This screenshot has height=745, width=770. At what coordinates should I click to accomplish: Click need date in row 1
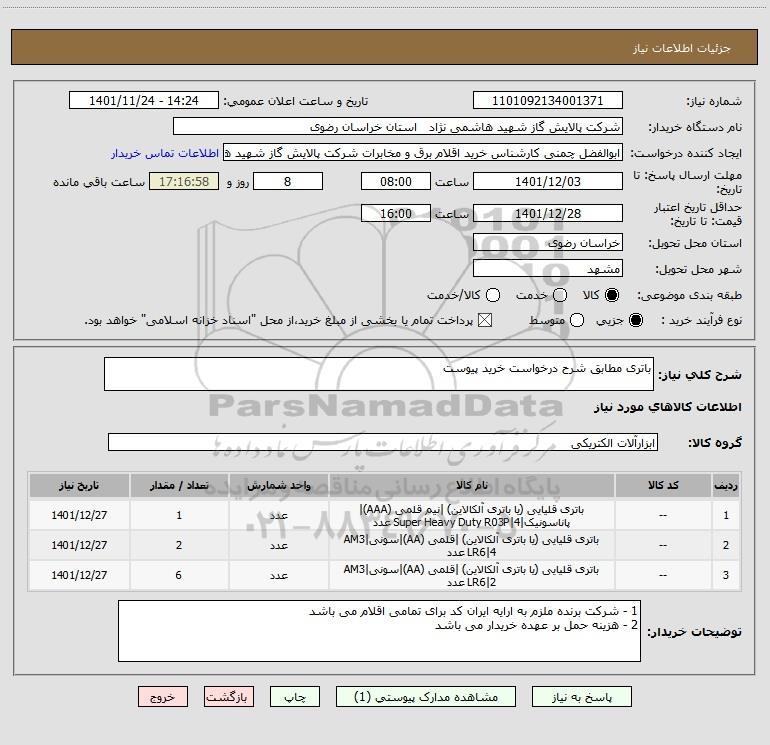tap(79, 515)
